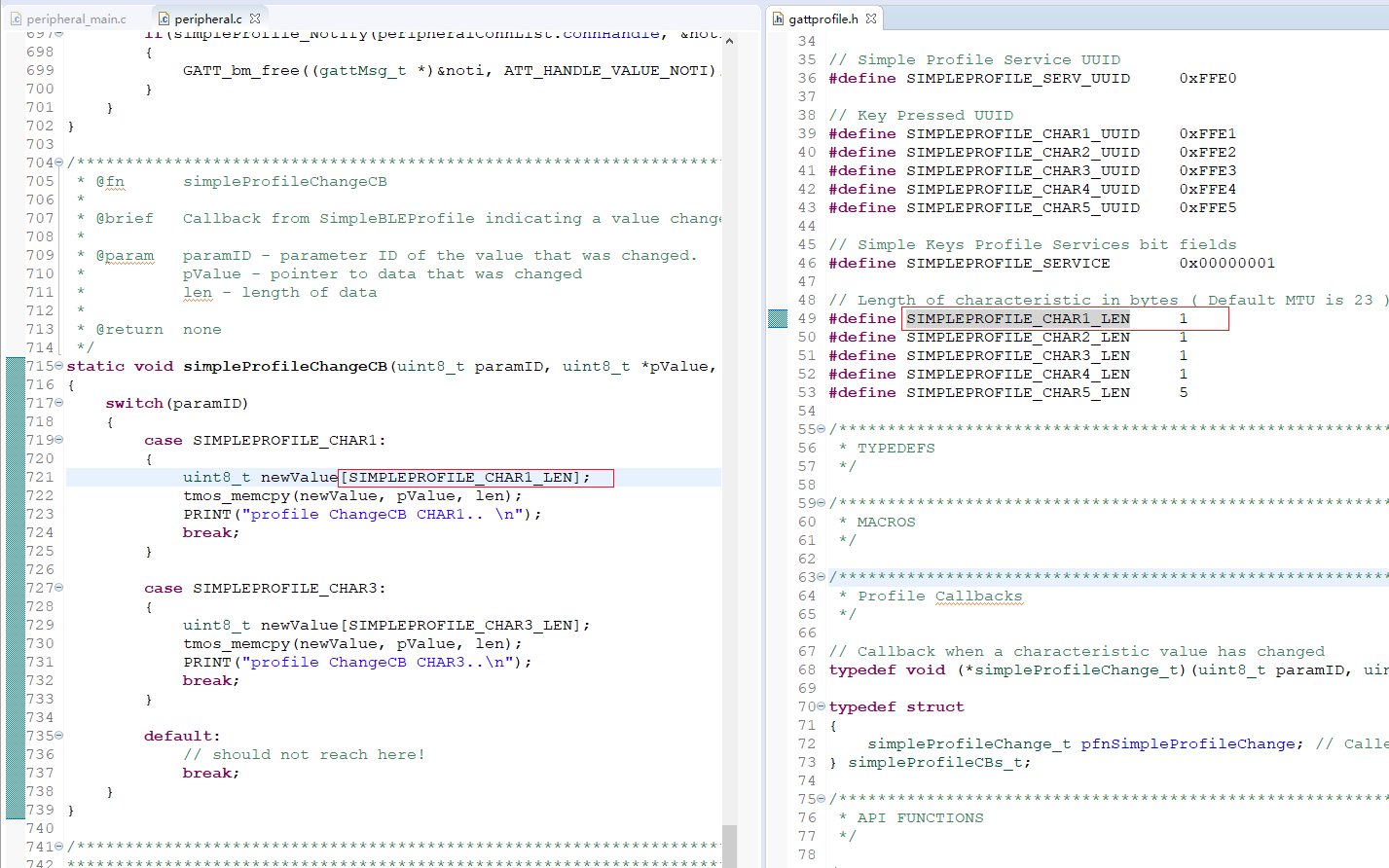Collapse simpleProfileChangeCB function at line 715
This screenshot has height=868, width=1389.
tap(59, 366)
